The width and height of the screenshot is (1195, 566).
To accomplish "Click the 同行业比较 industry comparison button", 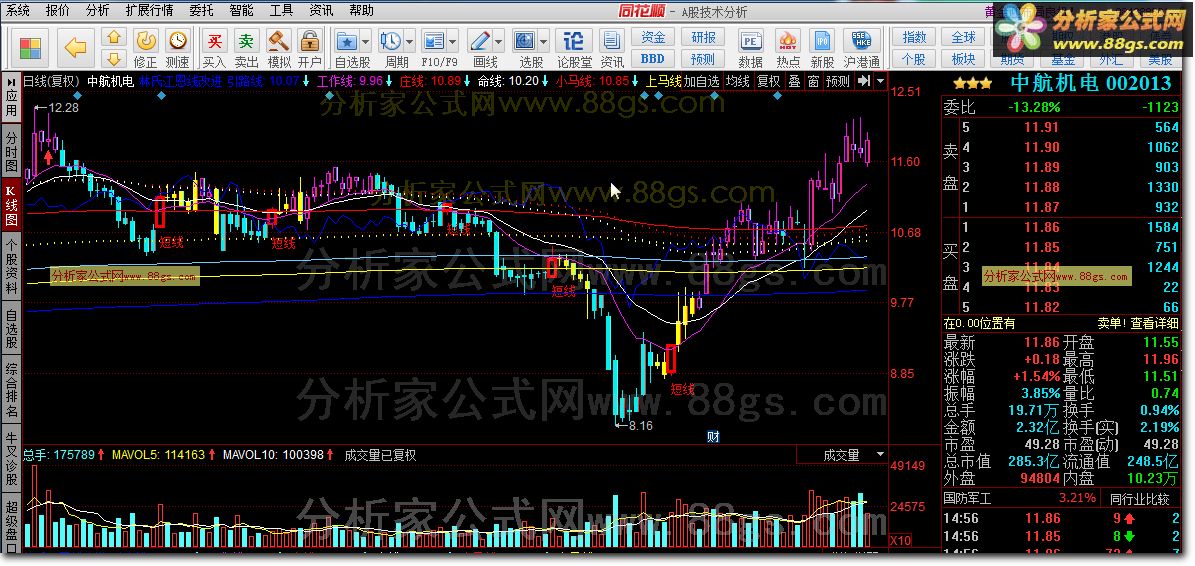I will (1139, 499).
